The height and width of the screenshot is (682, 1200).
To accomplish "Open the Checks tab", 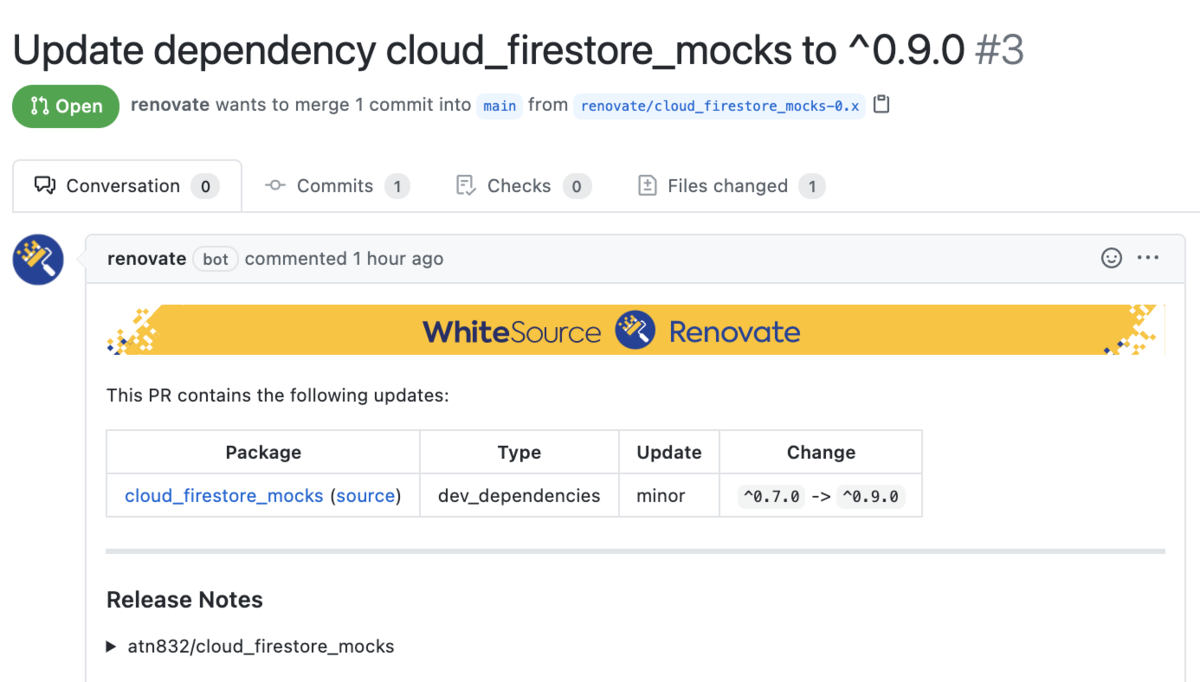I will point(523,186).
